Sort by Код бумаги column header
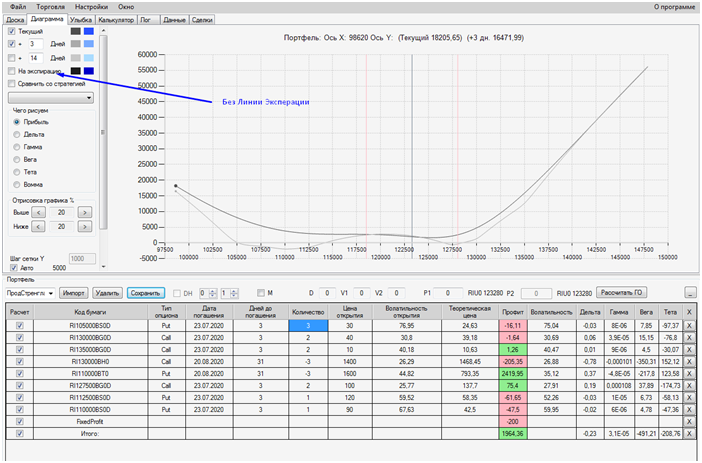The image size is (702, 463). (x=90, y=312)
